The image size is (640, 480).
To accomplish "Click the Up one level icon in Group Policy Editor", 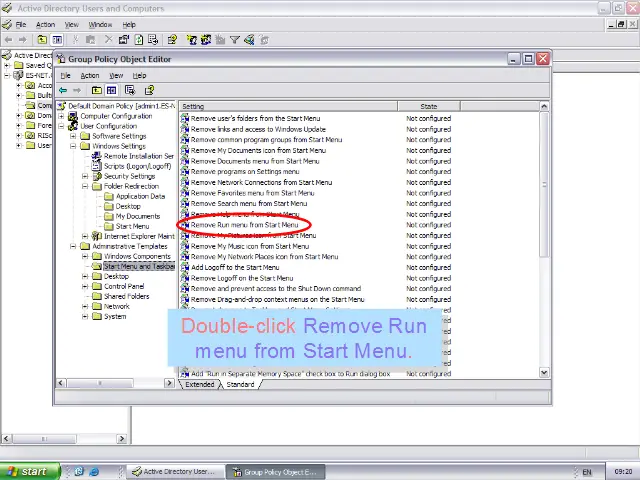I will click(97, 90).
